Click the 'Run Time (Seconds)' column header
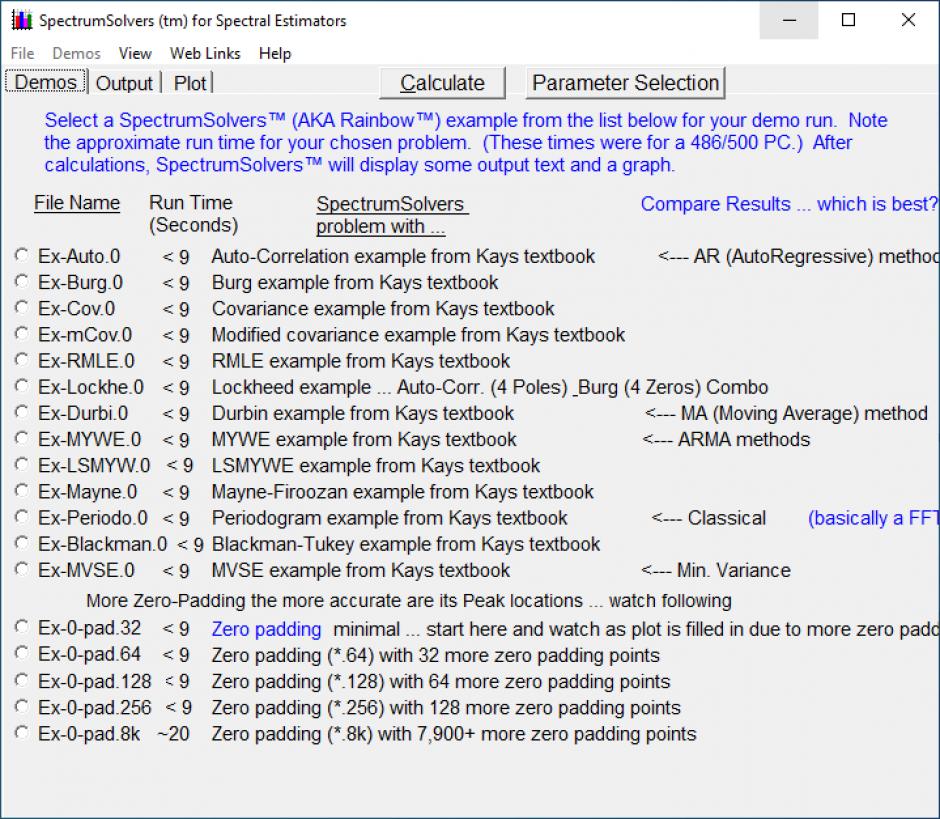Screen dimensions: 940x819 pyautogui.click(x=194, y=213)
